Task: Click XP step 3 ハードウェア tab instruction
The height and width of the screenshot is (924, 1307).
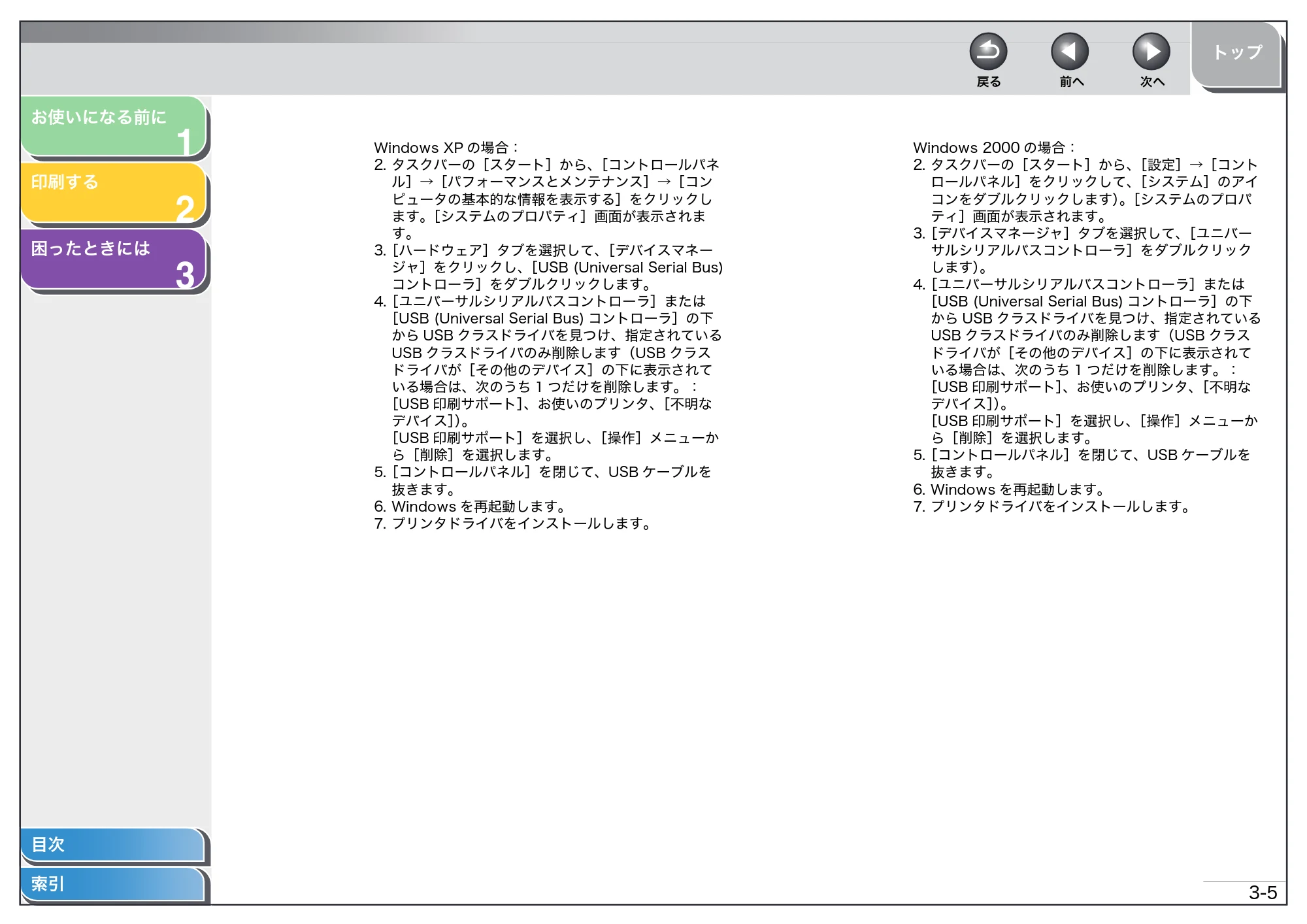Action: pos(548,267)
